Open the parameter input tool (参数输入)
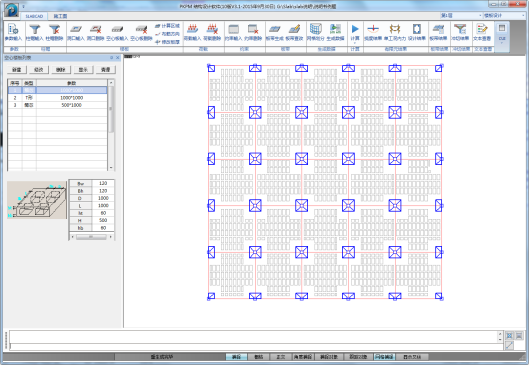The height and width of the screenshot is (365, 530). pyautogui.click(x=13, y=32)
